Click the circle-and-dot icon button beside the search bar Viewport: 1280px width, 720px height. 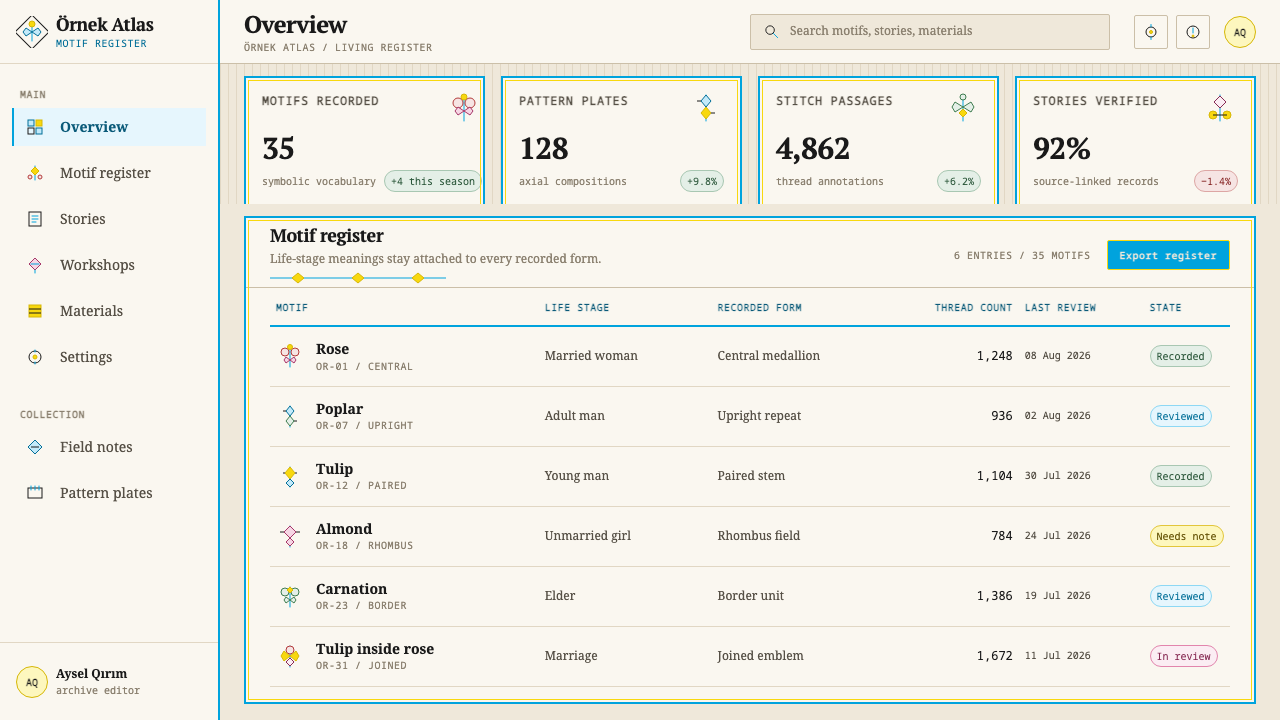click(x=1151, y=32)
